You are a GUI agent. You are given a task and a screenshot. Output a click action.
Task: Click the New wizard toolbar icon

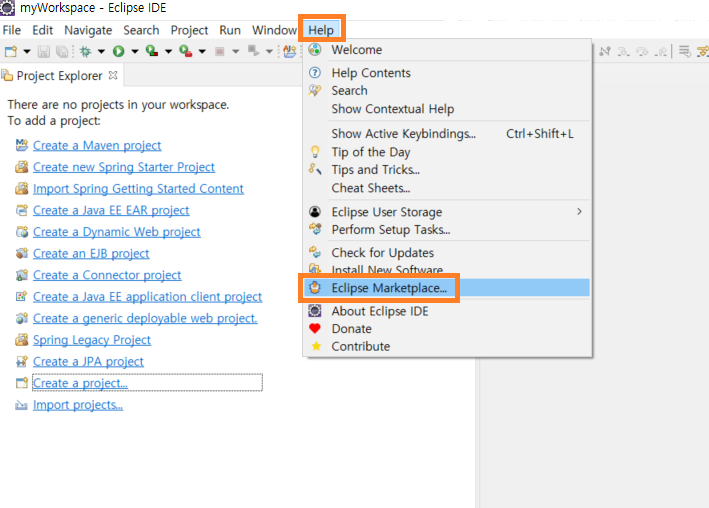point(11,52)
